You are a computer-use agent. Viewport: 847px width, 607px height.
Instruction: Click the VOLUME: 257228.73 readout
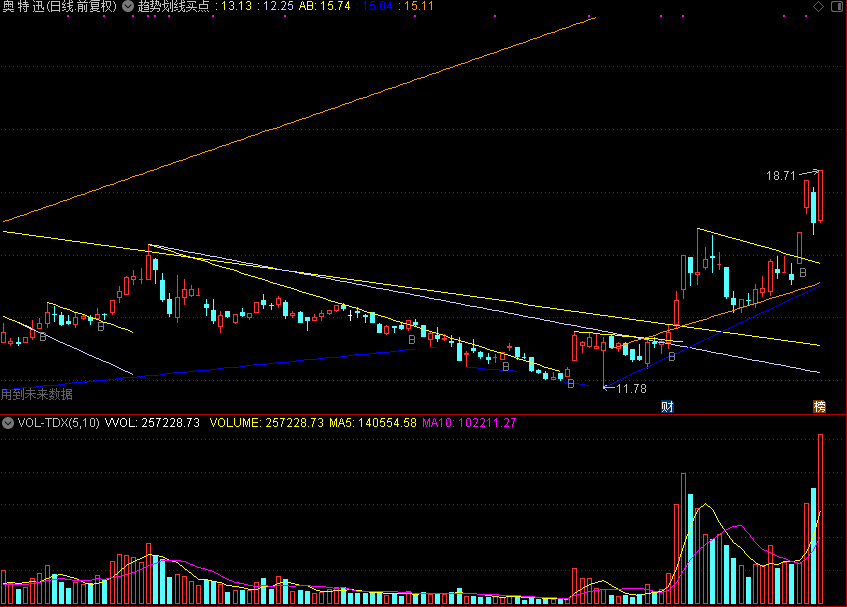(267, 423)
